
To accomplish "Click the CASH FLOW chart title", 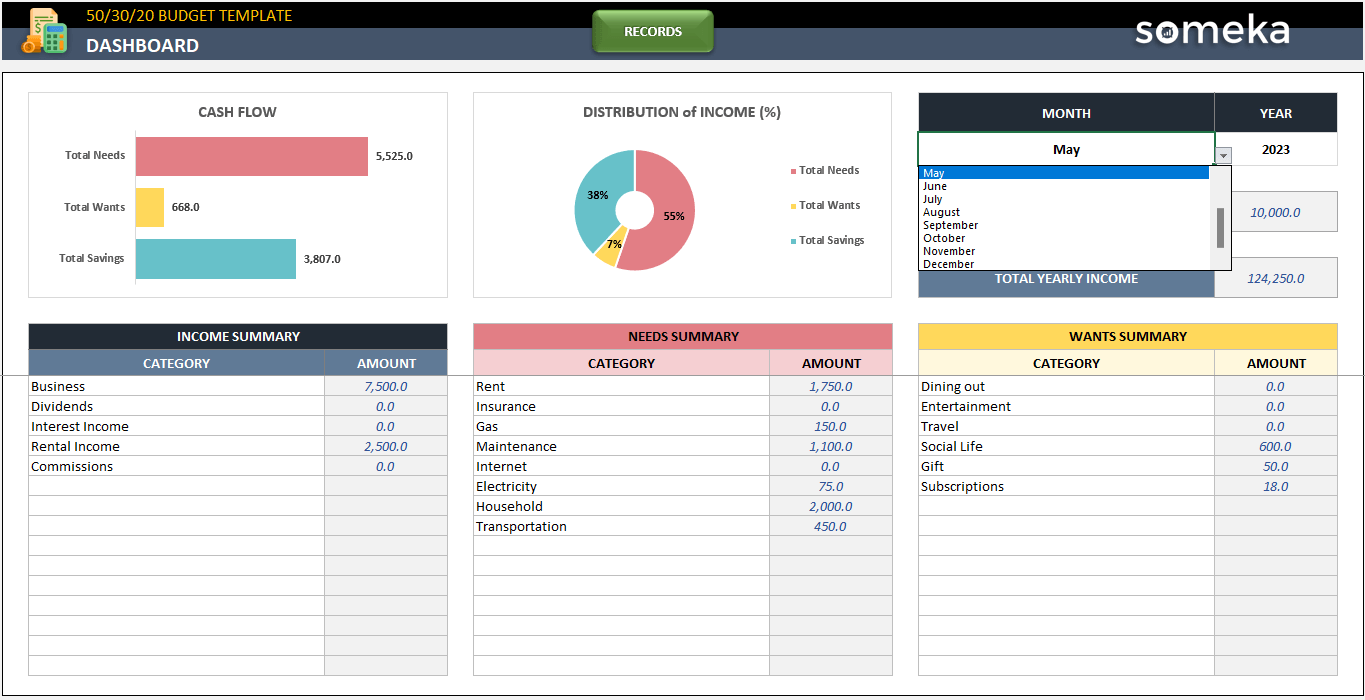I will 238,112.
